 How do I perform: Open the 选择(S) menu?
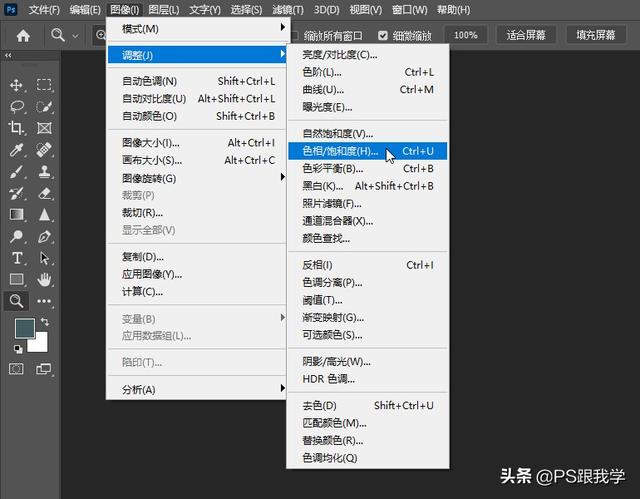246,9
